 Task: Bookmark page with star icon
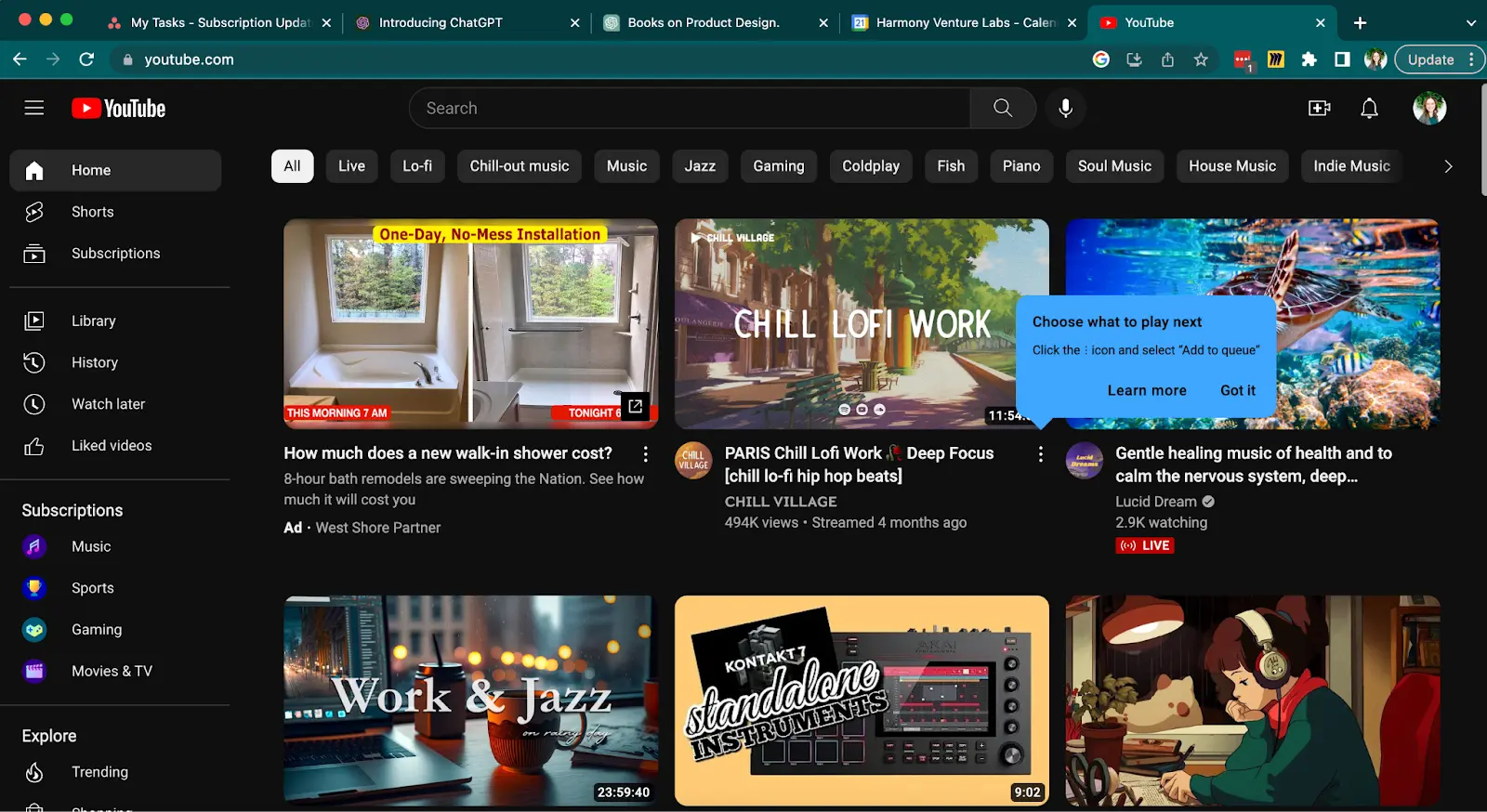[1201, 59]
